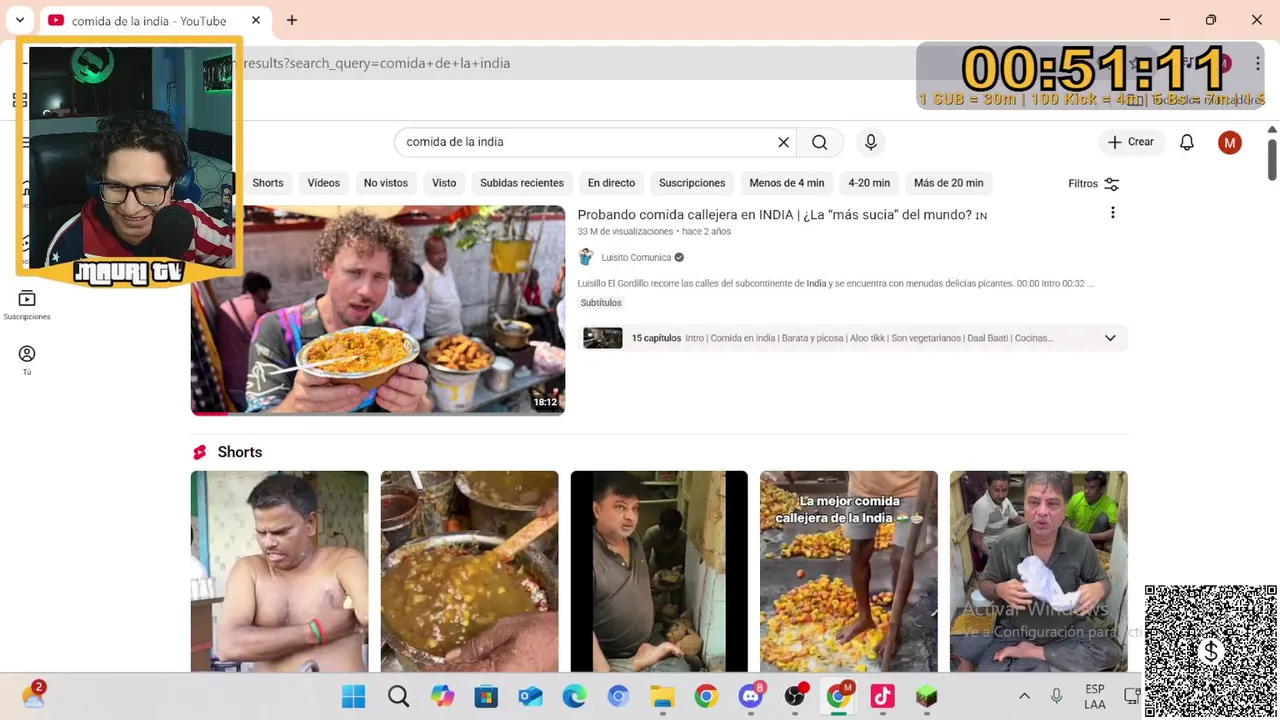Viewport: 1280px width, 720px height.
Task: Open the ESP LAA language switcher
Action: (1095, 697)
